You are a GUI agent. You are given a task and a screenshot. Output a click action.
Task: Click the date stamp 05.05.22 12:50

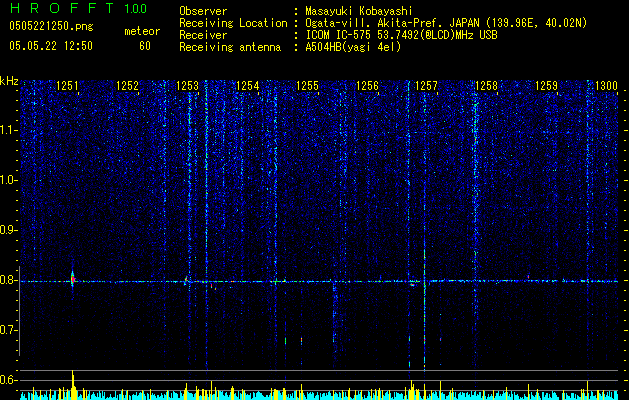pos(51,46)
